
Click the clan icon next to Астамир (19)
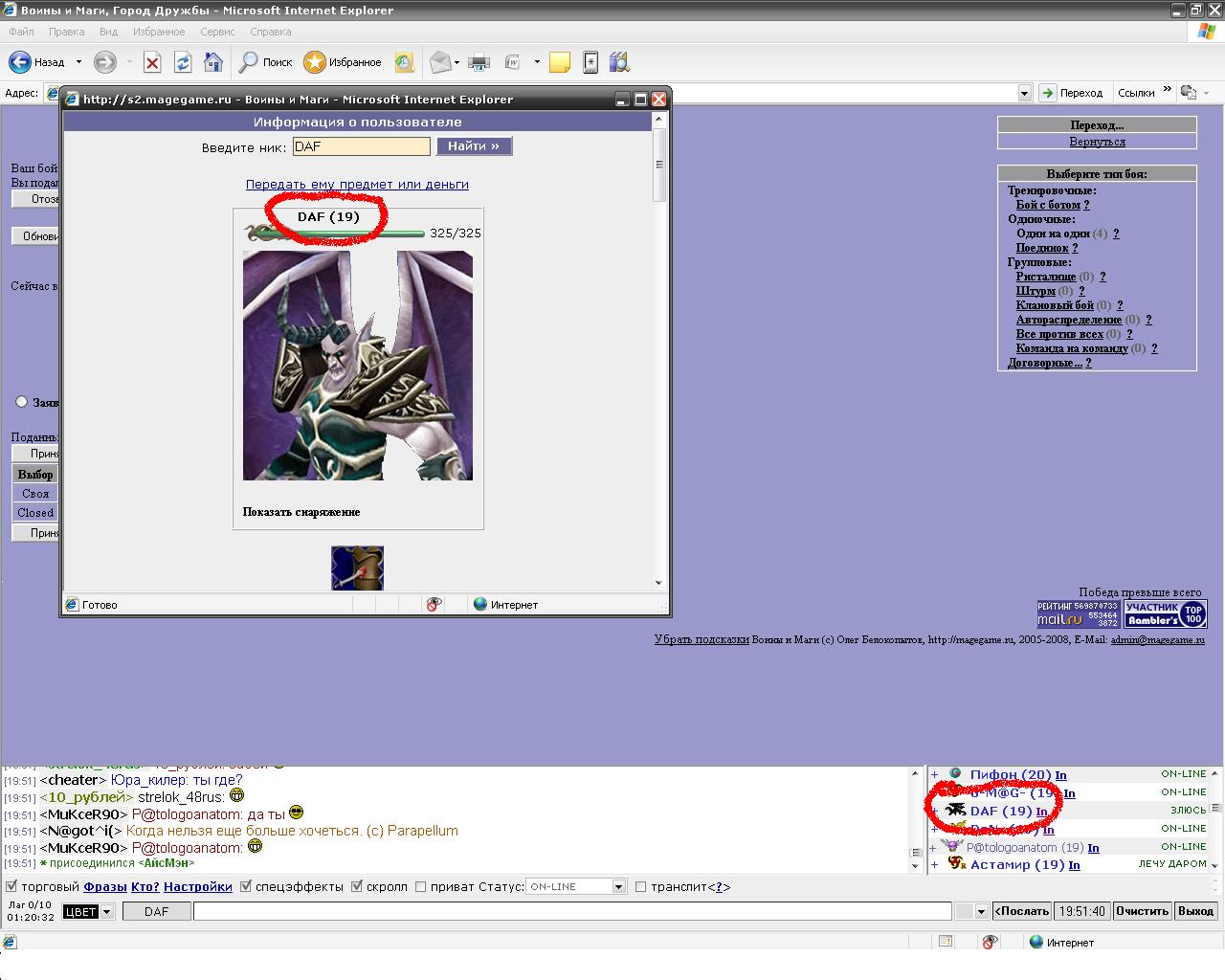956,864
